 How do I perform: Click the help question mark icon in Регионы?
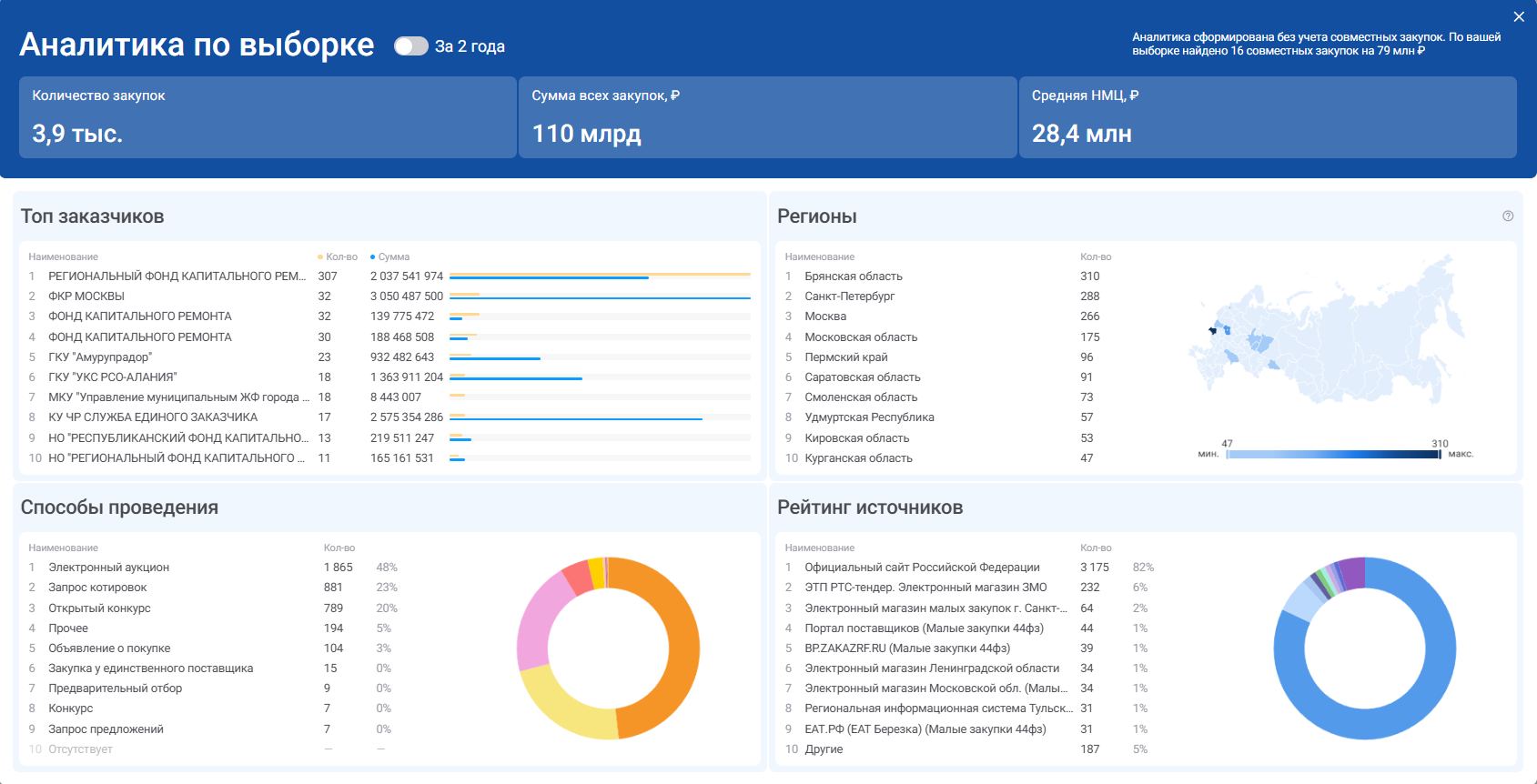1508,216
